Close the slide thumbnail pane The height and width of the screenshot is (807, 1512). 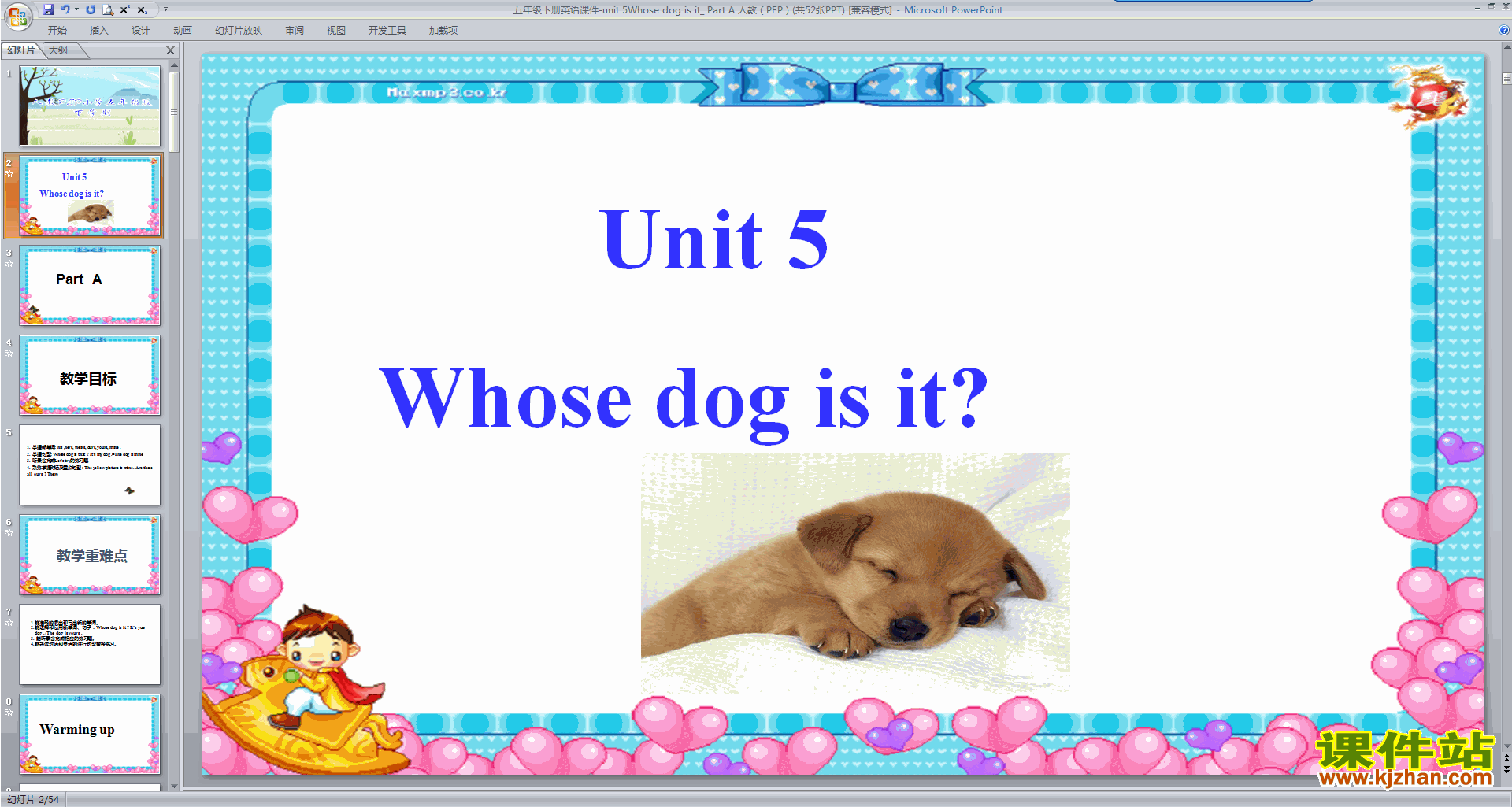(x=170, y=50)
